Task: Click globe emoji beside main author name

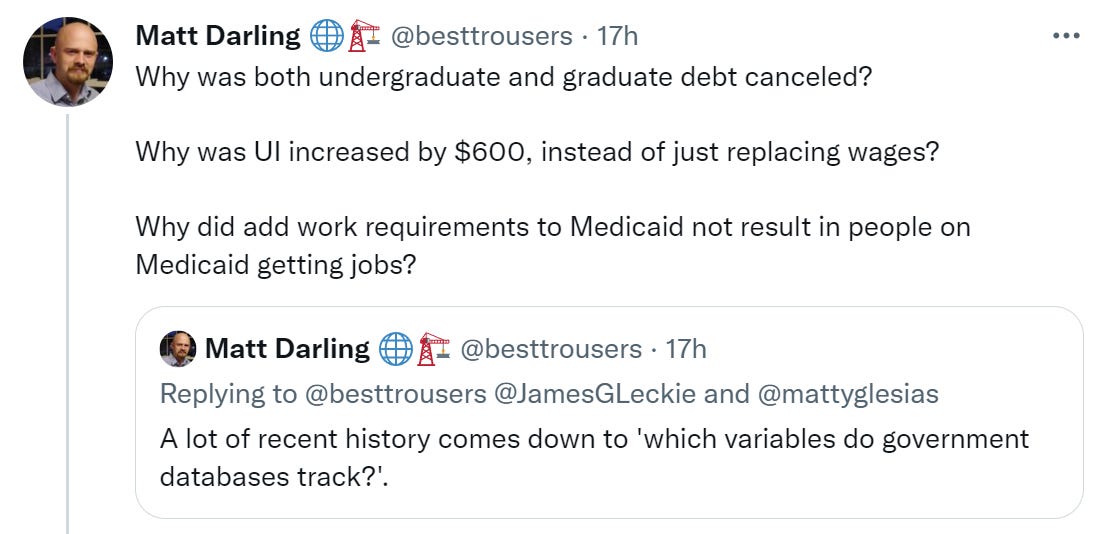Action: coord(327,36)
